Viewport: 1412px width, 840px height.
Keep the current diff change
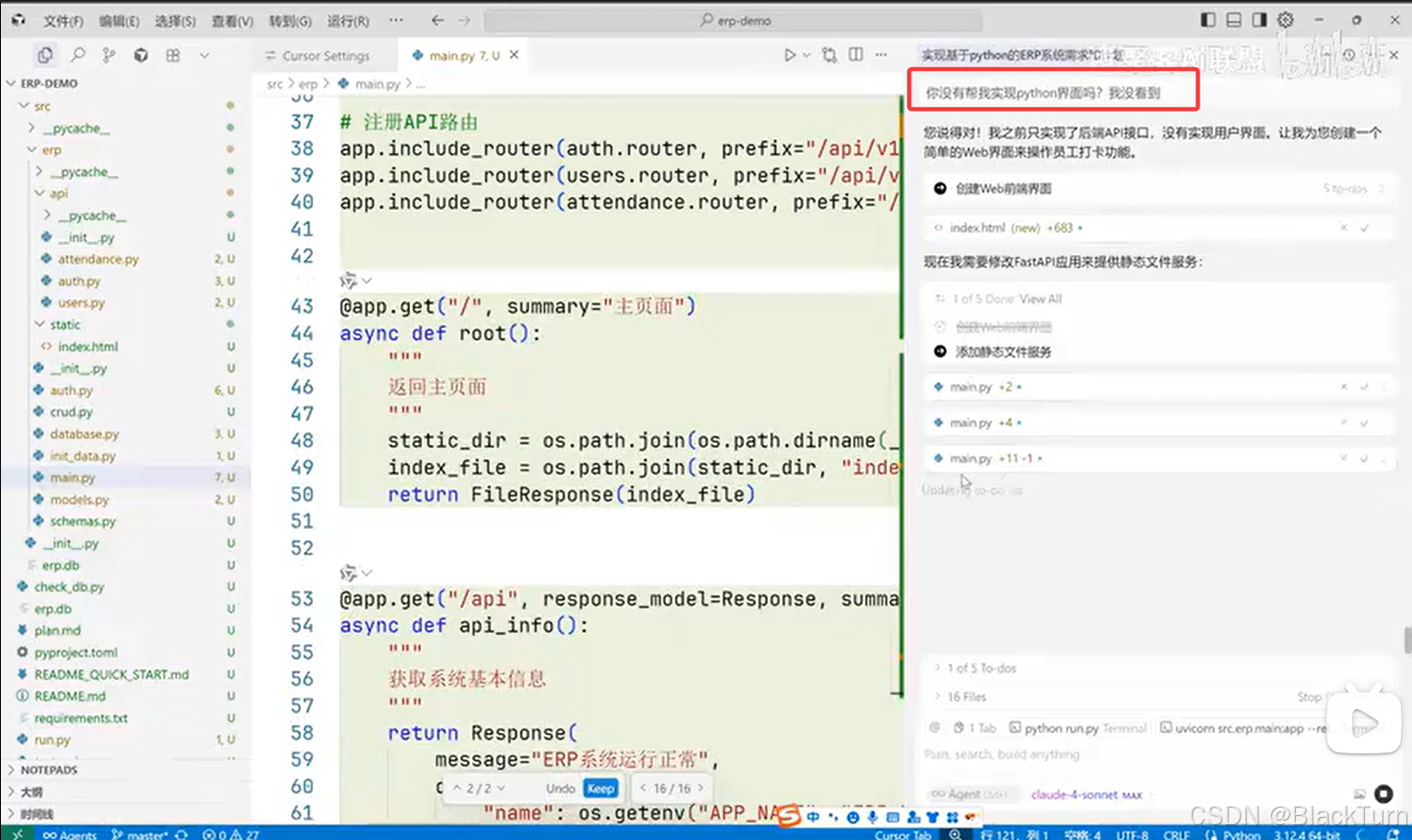pyautogui.click(x=601, y=788)
